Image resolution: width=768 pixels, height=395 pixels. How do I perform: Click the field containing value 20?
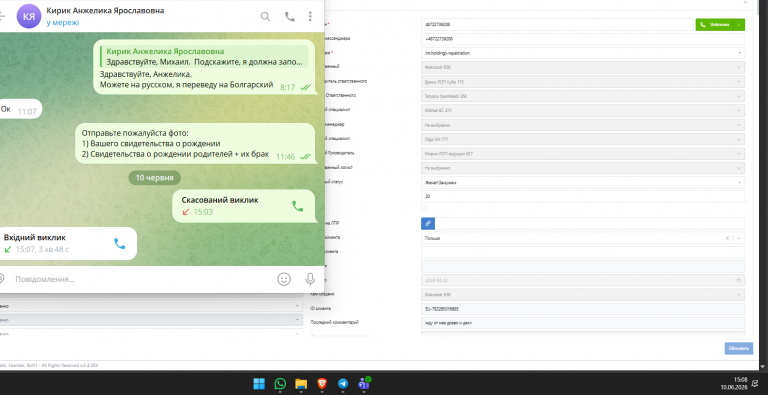[x=583, y=197]
